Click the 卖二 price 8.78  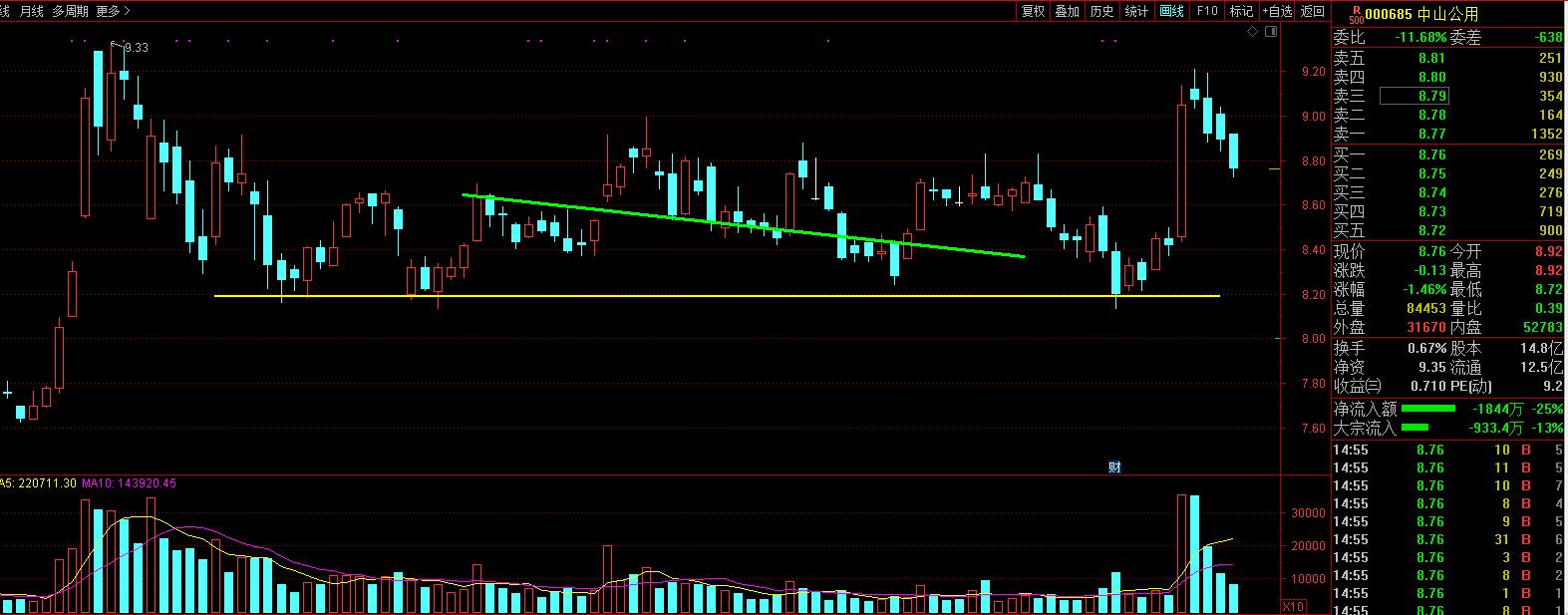pos(1431,115)
